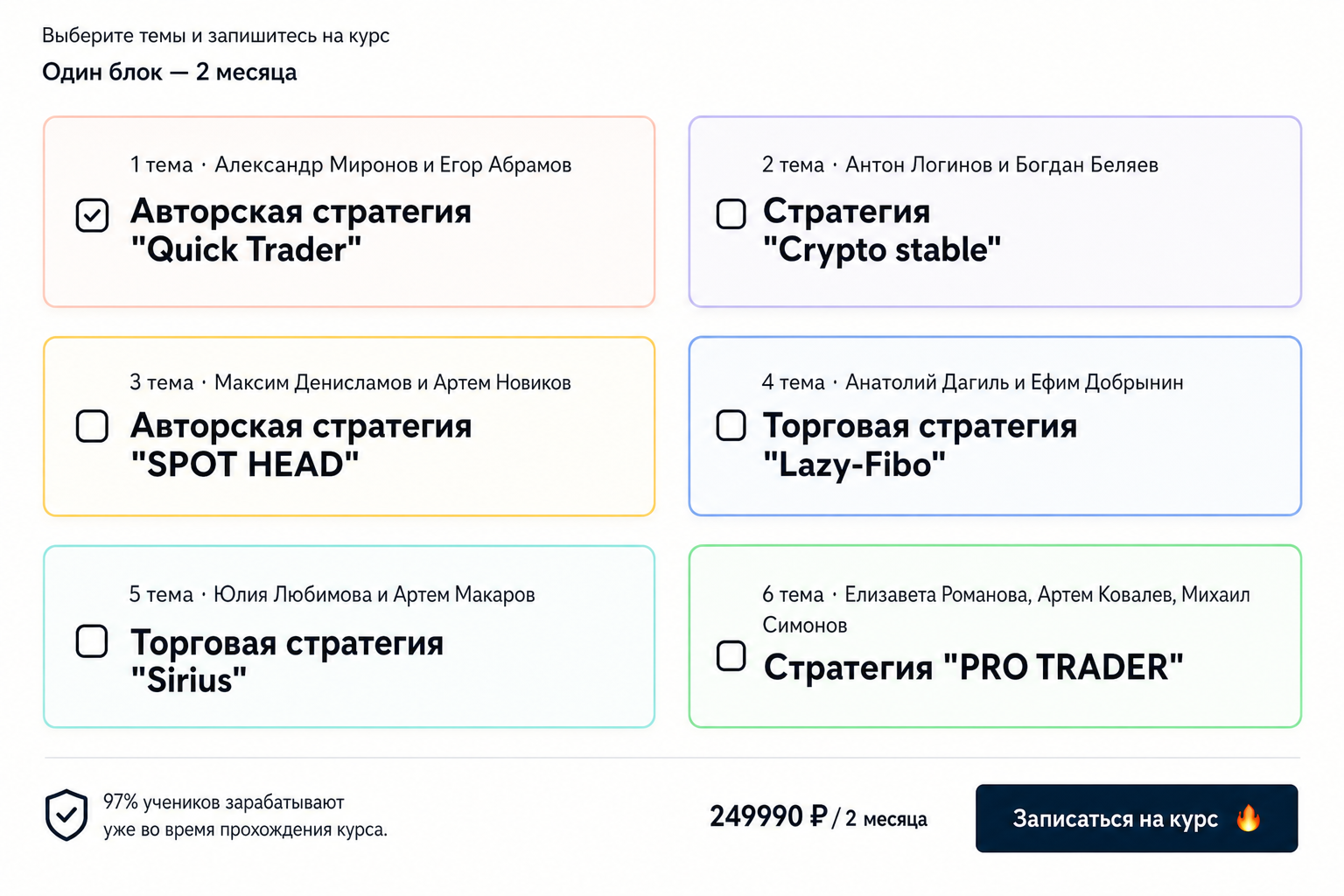Click the "Стратегия Crypto stable" title
Screen dimensions: 1344x896
(882, 230)
